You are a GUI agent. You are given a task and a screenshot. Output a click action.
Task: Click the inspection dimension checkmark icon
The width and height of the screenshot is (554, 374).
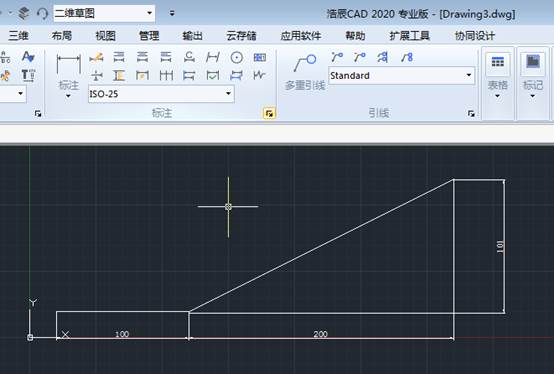[x=213, y=75]
